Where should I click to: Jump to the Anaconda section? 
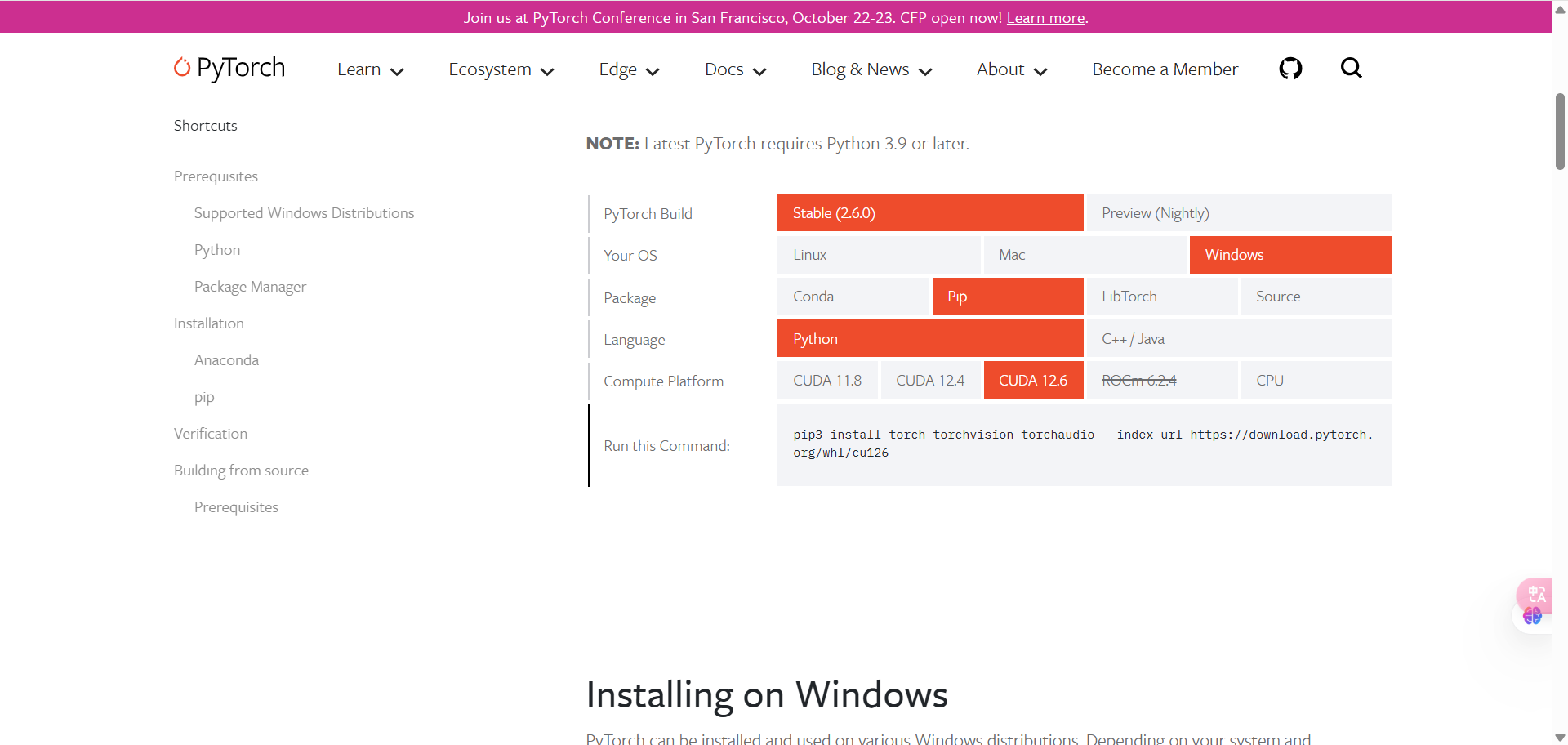pyautogui.click(x=226, y=360)
